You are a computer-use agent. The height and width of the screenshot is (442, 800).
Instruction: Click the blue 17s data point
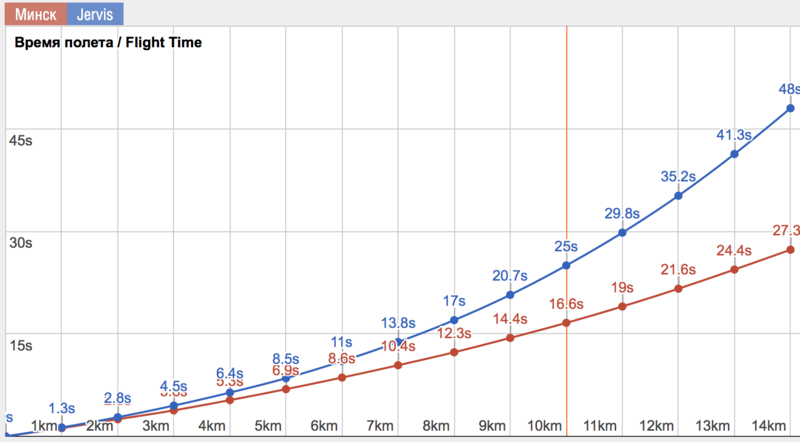pyautogui.click(x=454, y=320)
